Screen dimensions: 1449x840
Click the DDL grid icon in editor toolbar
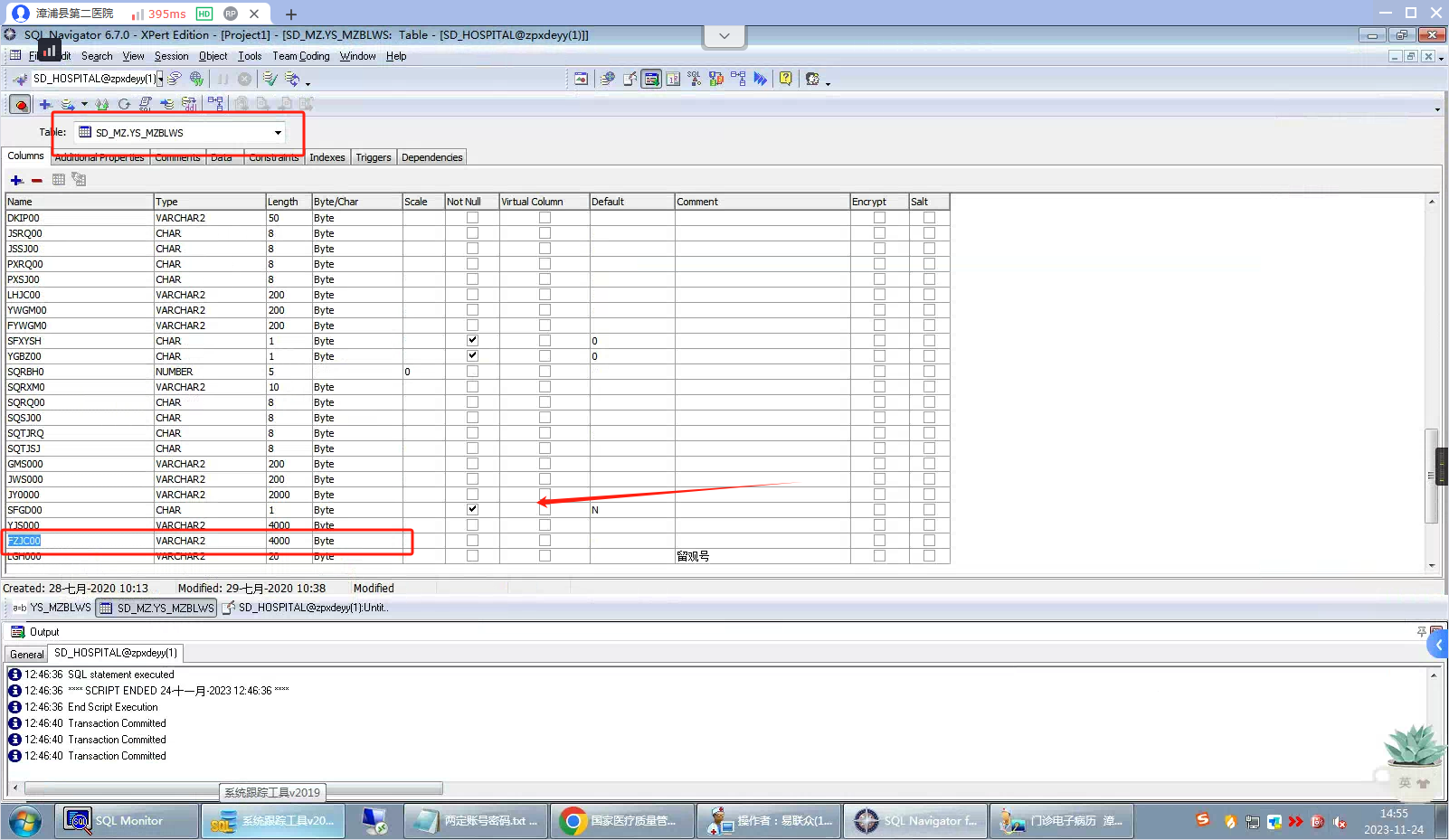(189, 104)
